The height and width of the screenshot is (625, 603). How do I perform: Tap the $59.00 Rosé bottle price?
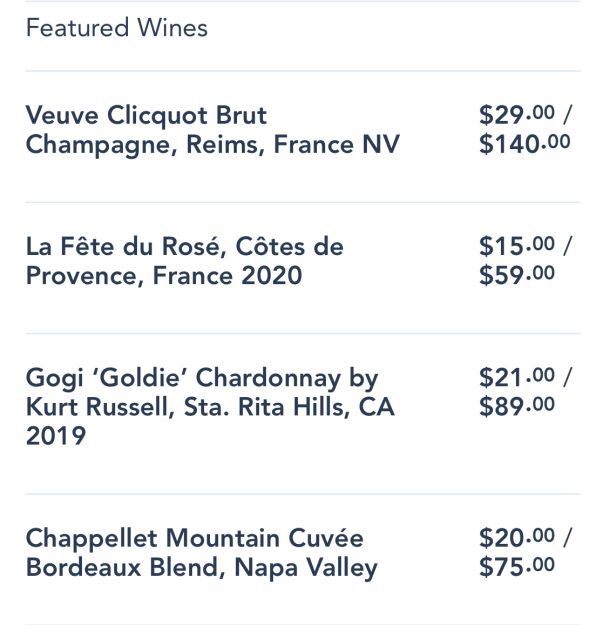517,275
